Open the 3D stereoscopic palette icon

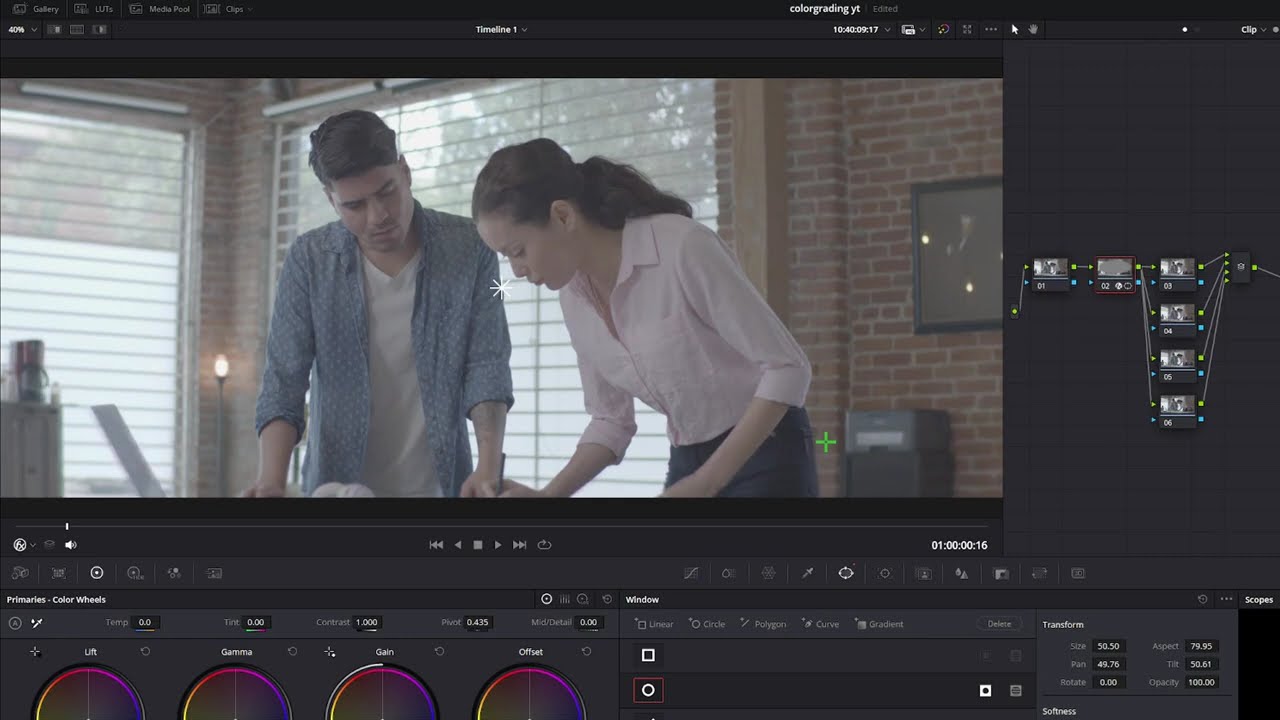[1078, 573]
